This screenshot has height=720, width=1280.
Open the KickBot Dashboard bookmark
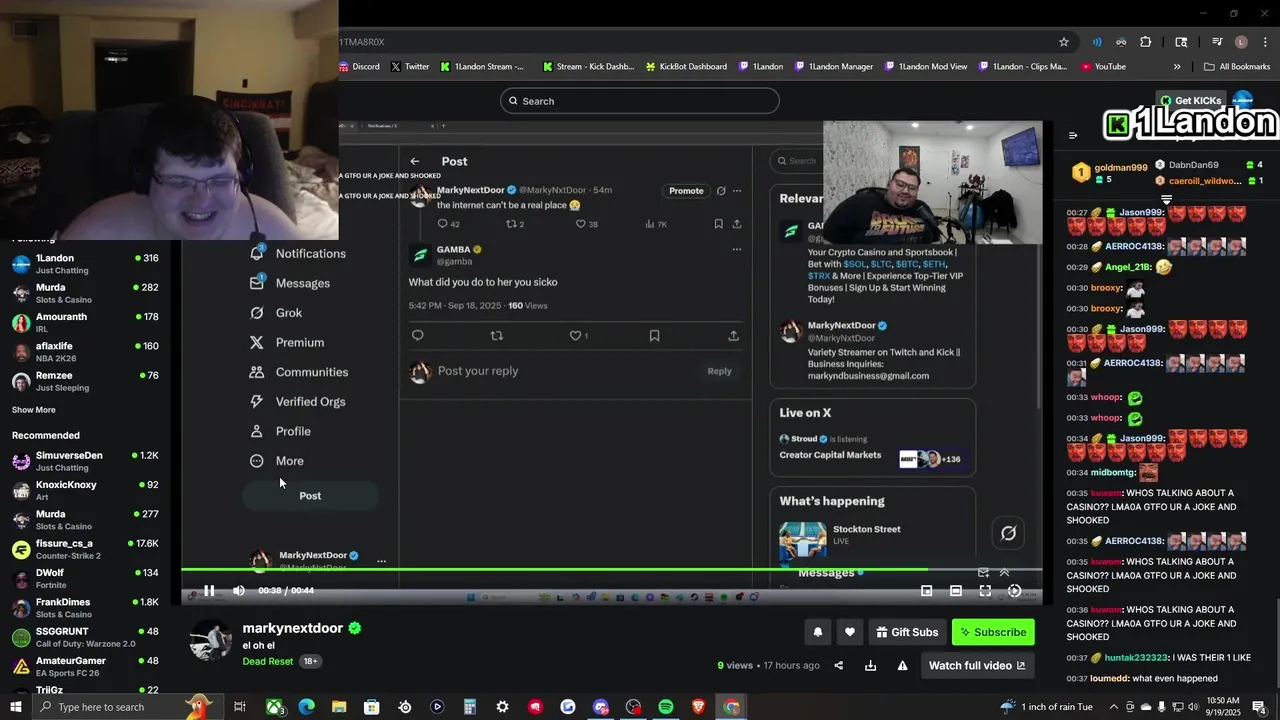[x=686, y=67]
